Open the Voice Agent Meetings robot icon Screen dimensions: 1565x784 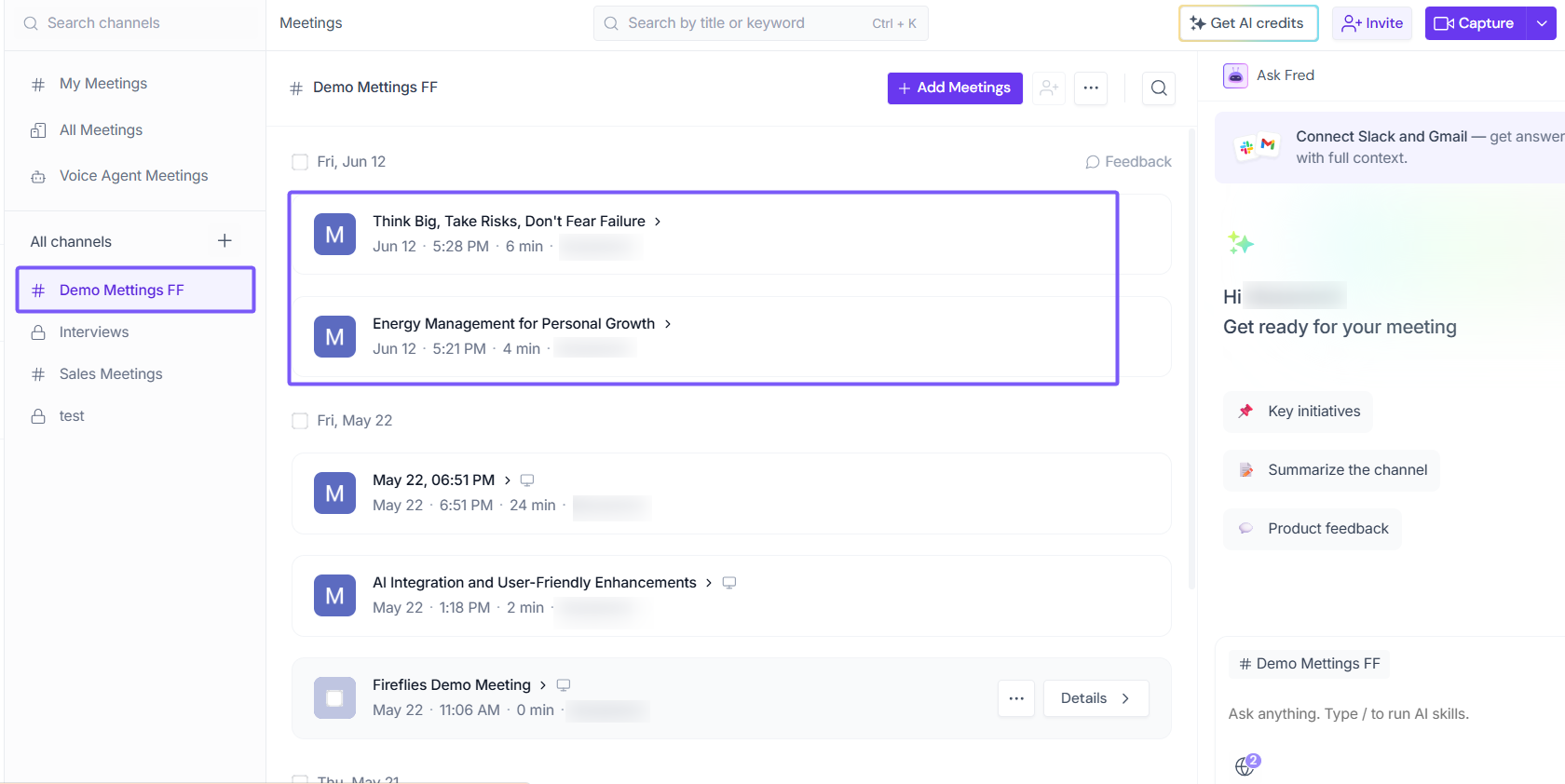tap(38, 176)
